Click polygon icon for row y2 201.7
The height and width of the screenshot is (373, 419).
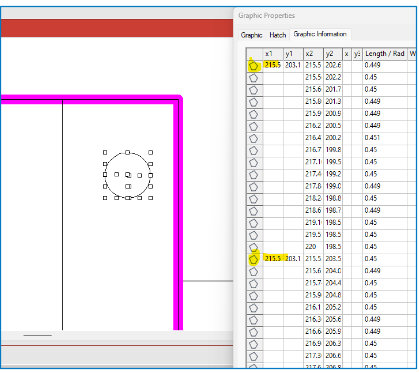[x=254, y=90]
